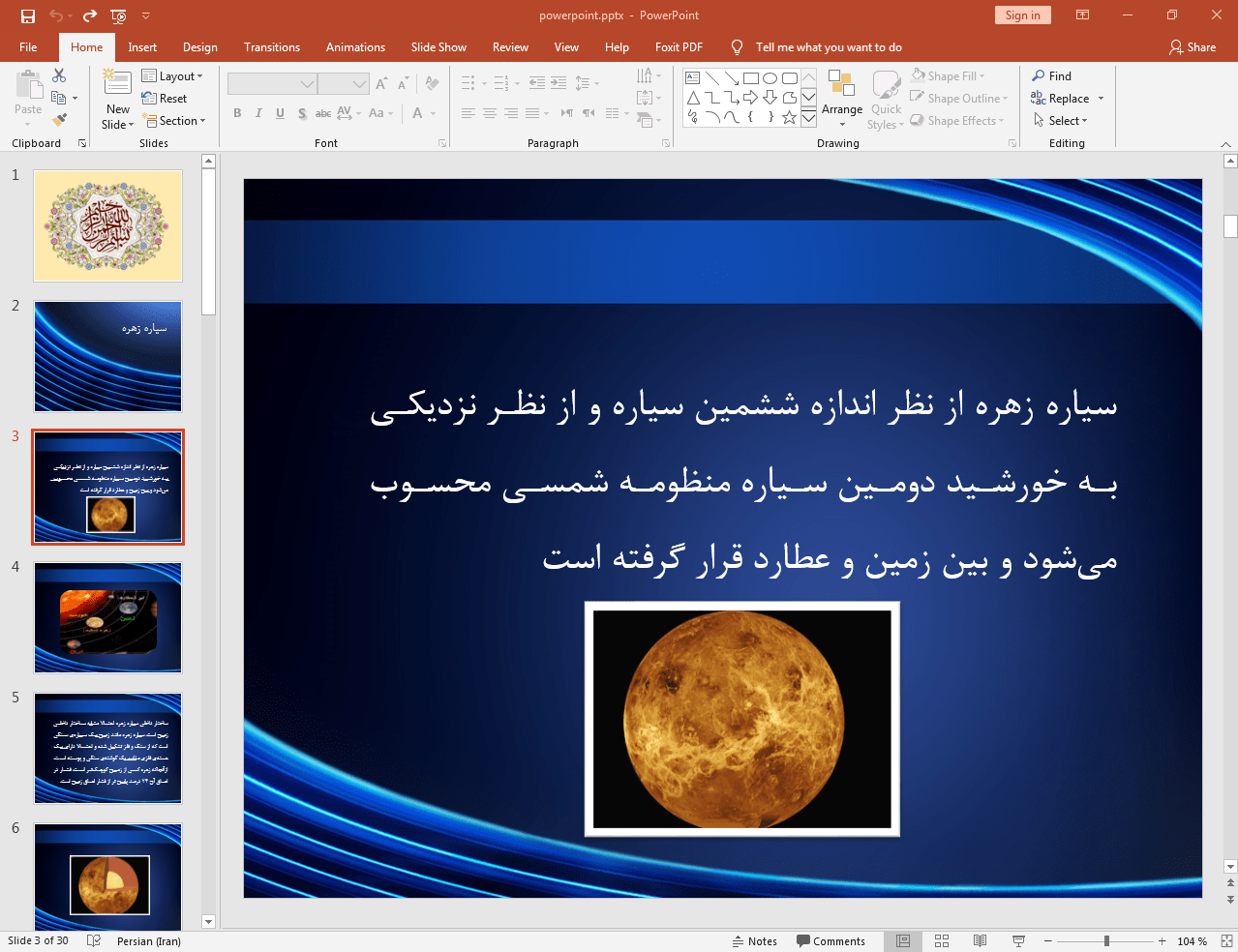
Task: Open the Design tab
Action: 200,46
